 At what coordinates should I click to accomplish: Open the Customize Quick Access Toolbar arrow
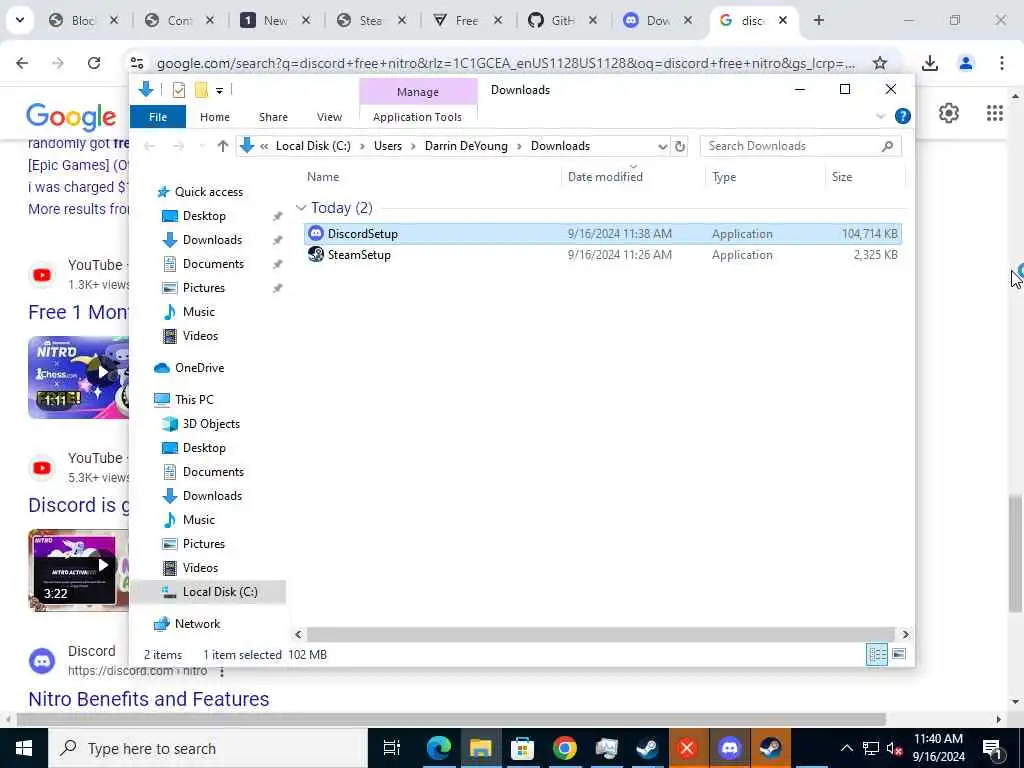(x=219, y=90)
